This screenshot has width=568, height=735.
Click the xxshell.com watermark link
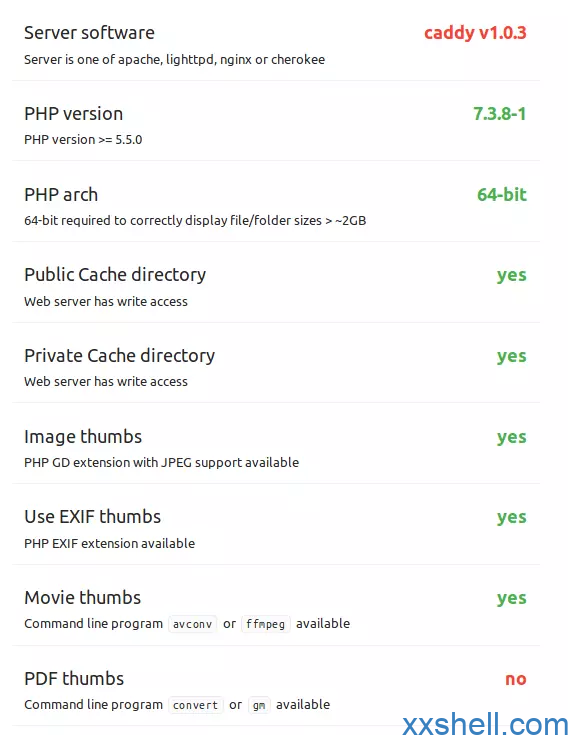pos(485,724)
